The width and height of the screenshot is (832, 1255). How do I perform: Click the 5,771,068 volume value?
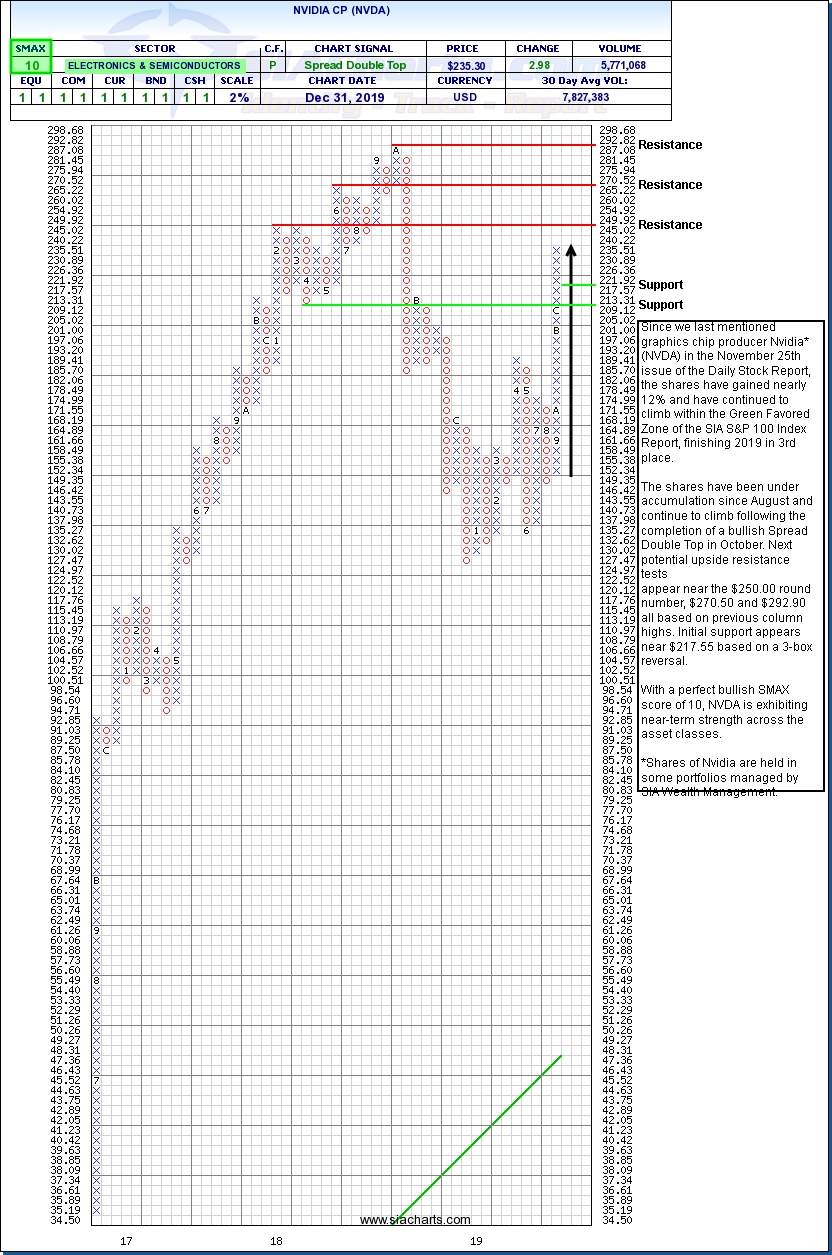click(x=620, y=65)
